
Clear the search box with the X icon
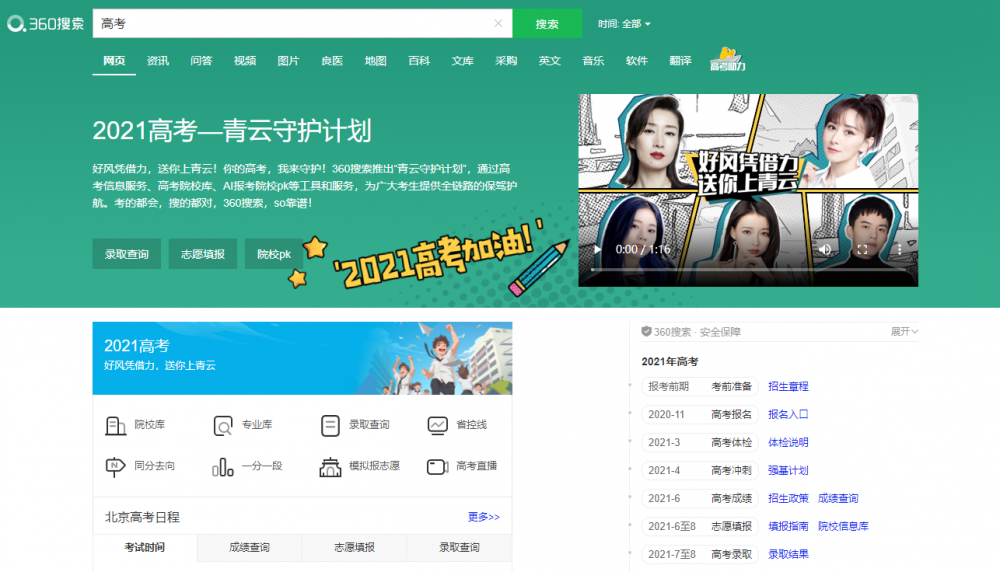[498, 23]
